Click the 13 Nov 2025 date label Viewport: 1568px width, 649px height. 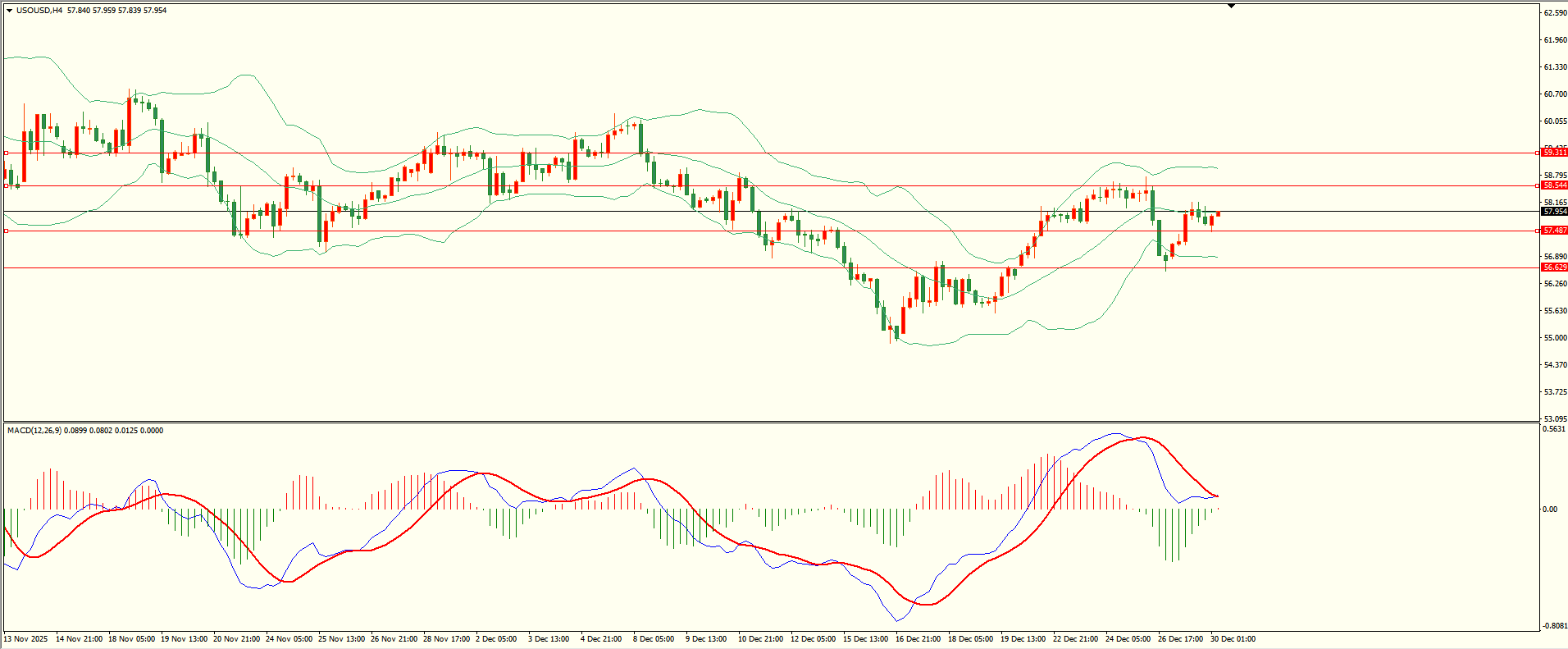coord(26,639)
